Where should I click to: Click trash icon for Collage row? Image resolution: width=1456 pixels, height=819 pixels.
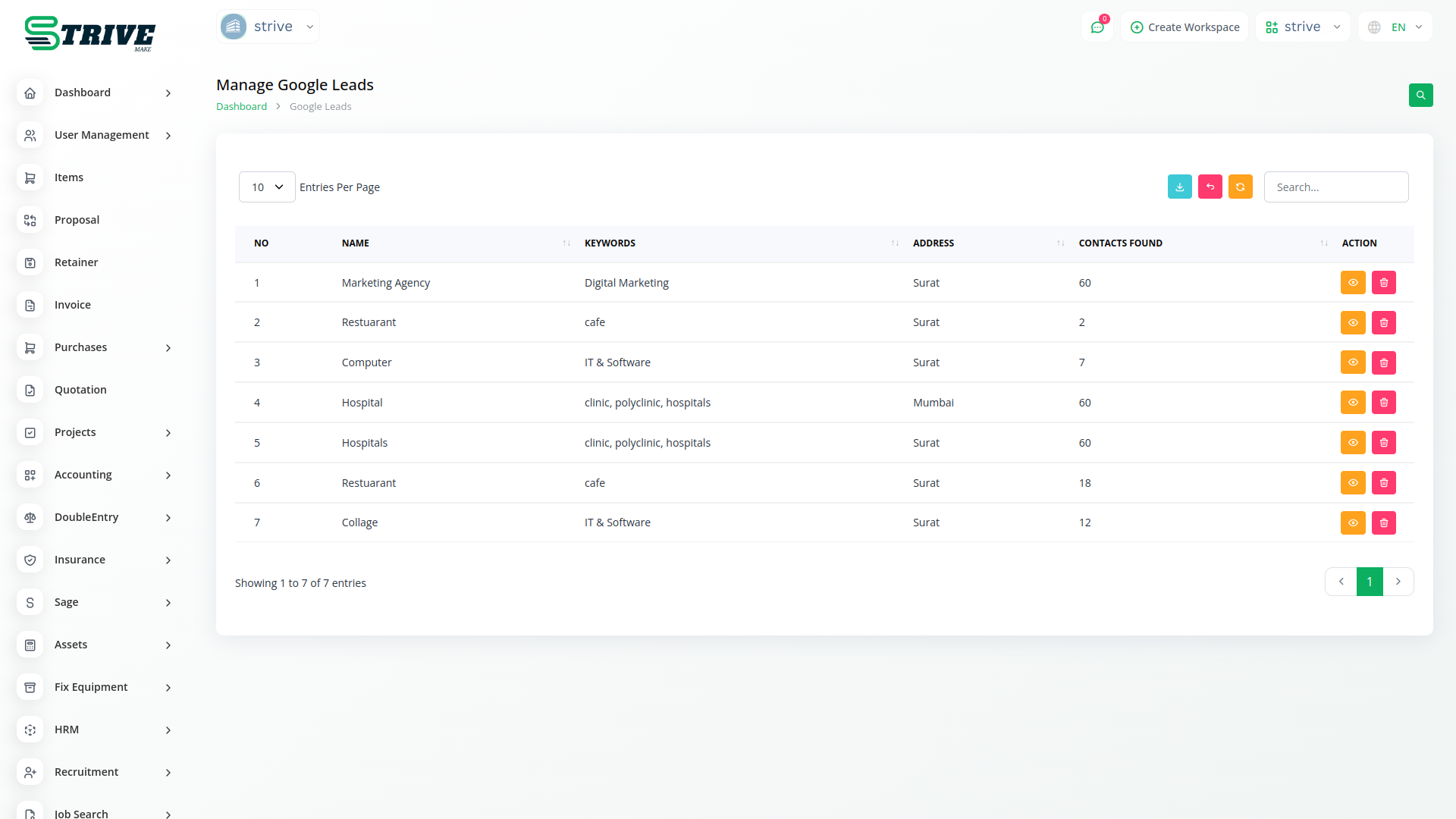point(1383,522)
